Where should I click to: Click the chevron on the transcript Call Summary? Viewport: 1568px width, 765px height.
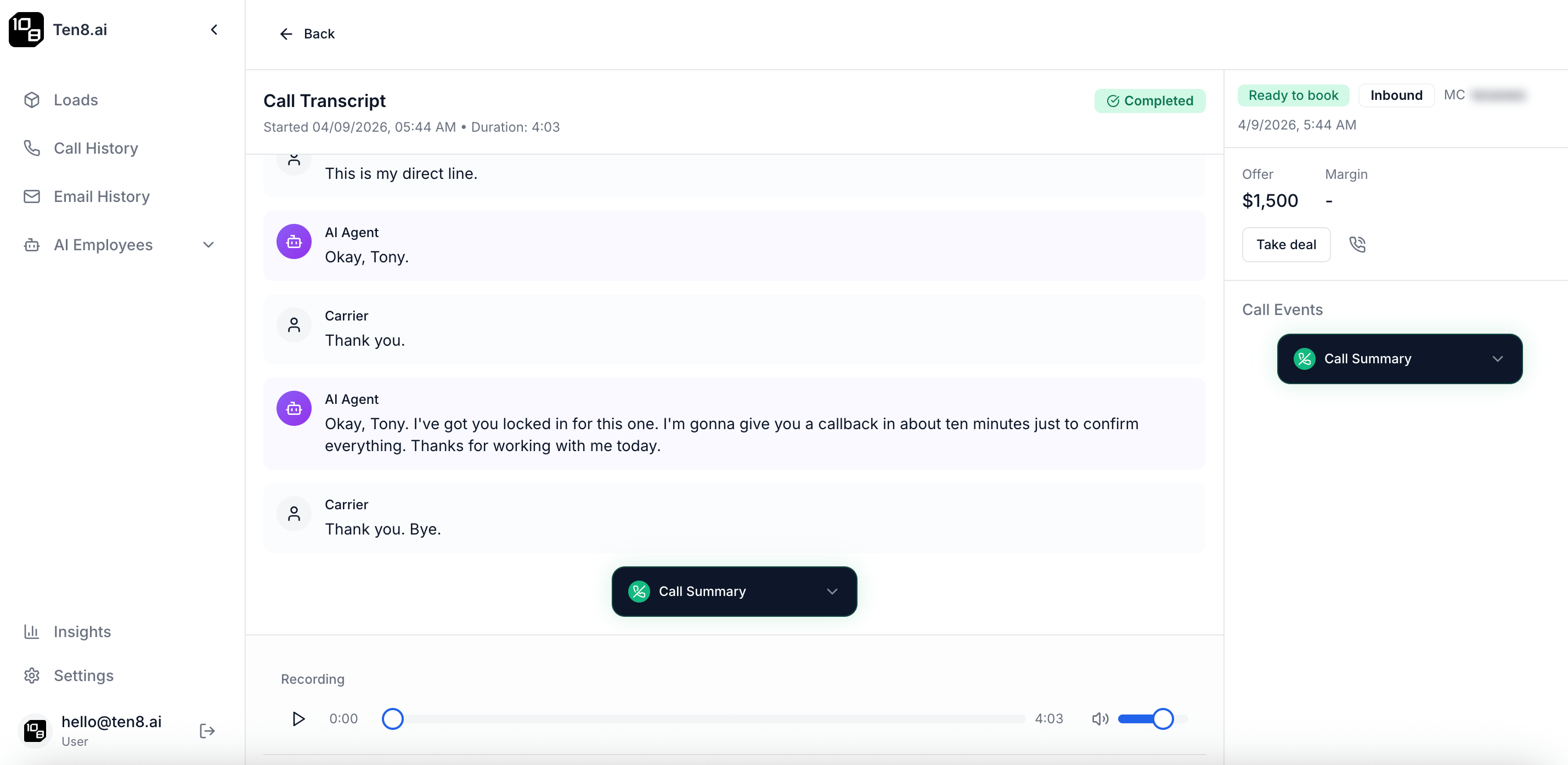tap(832, 592)
